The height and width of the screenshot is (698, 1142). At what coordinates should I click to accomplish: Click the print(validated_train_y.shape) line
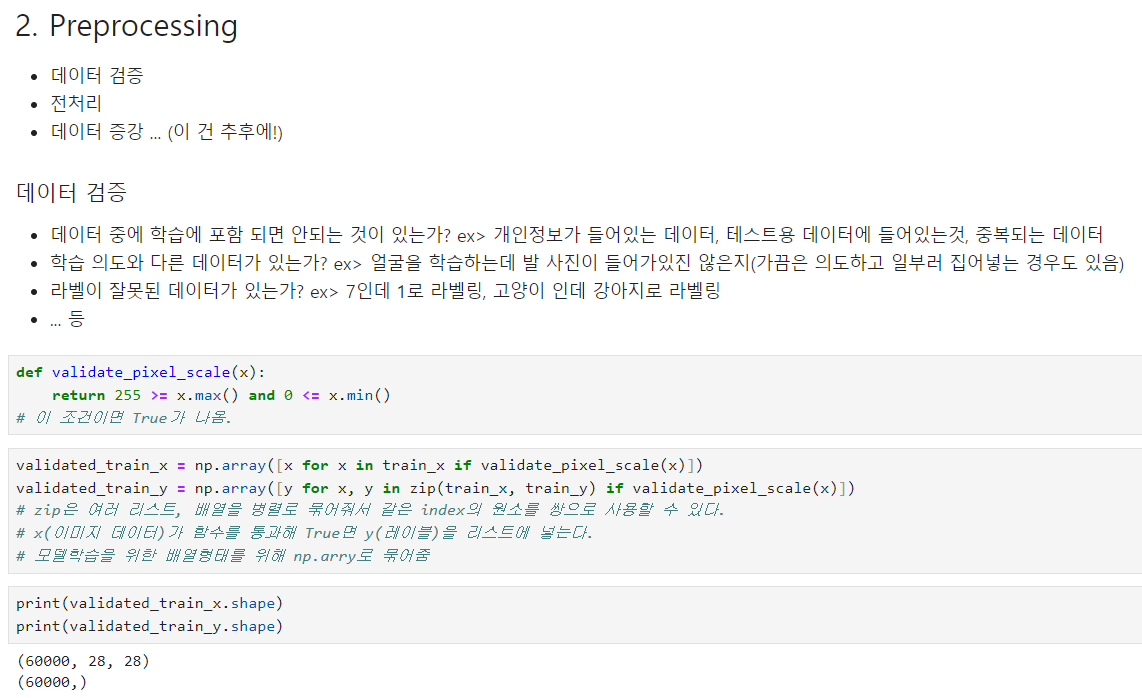149,626
